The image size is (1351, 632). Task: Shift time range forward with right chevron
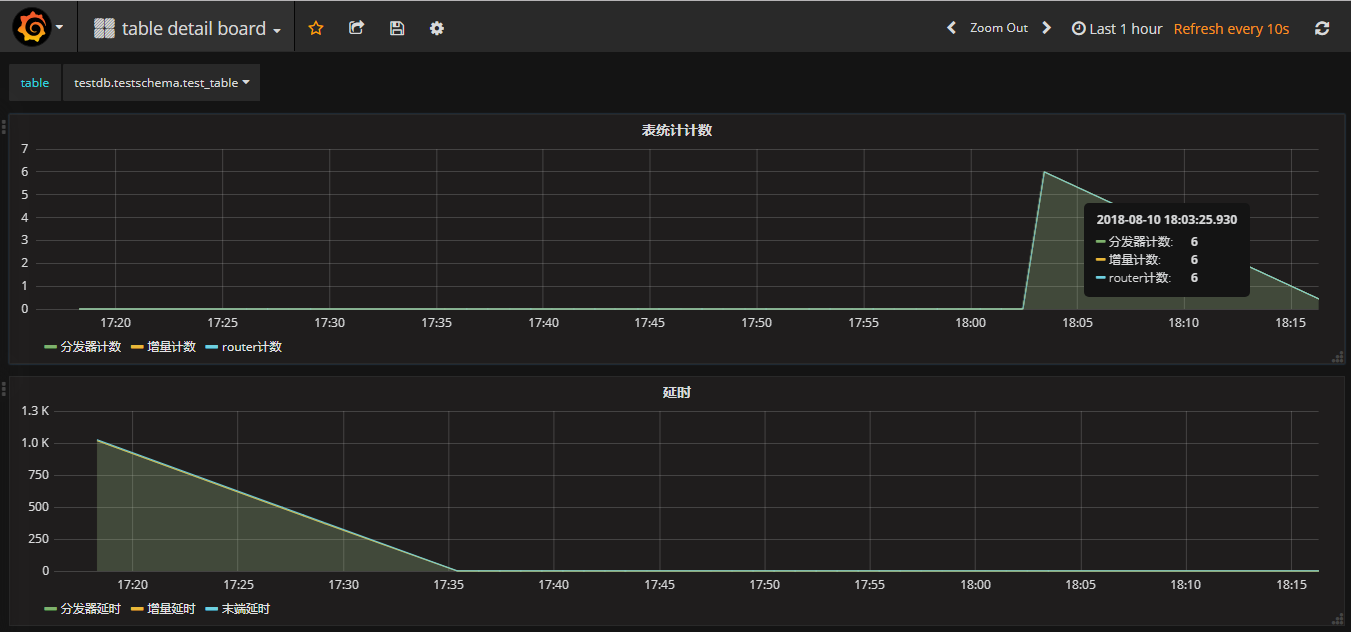(x=1046, y=28)
